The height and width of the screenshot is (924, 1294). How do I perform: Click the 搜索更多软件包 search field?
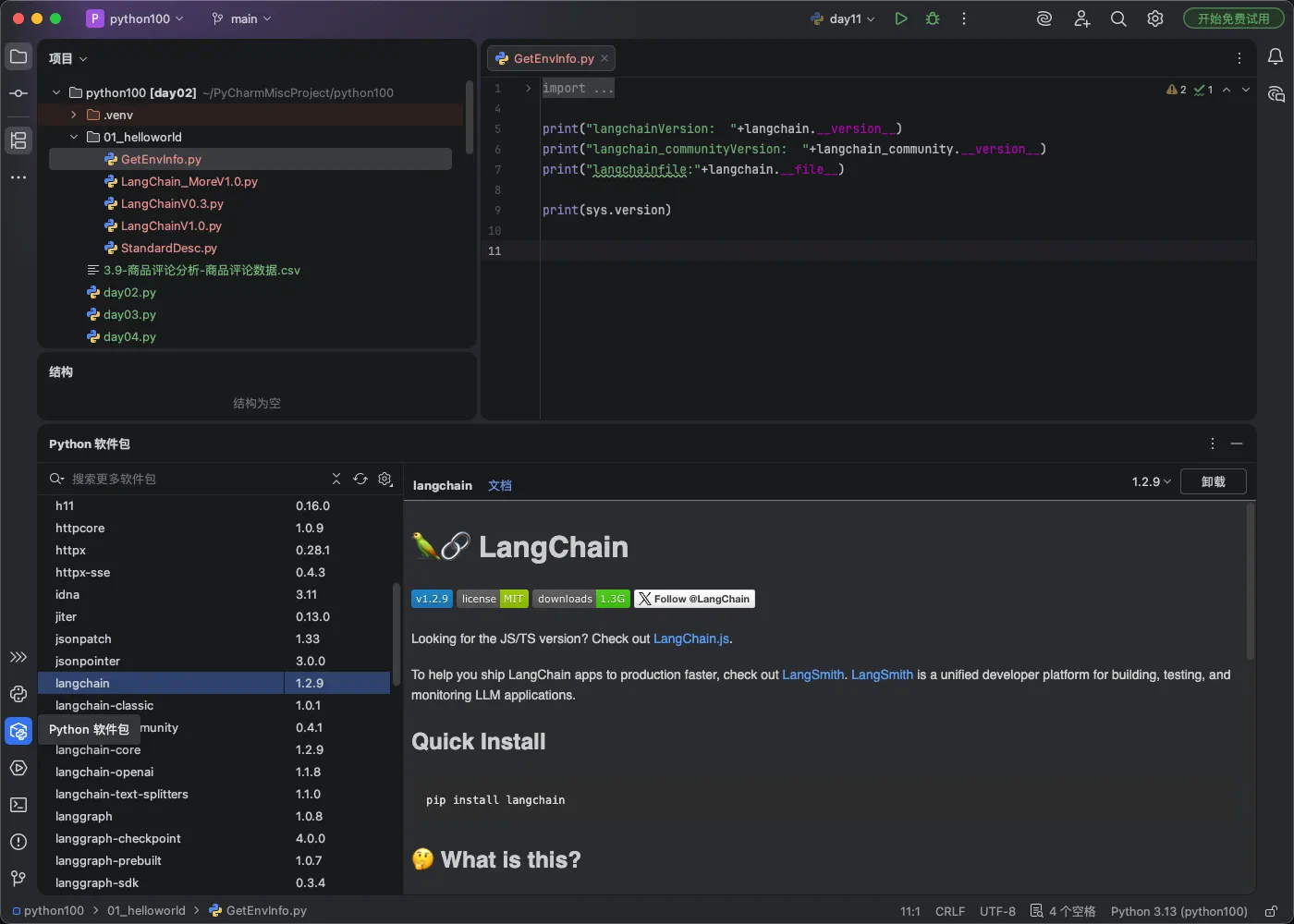click(194, 479)
